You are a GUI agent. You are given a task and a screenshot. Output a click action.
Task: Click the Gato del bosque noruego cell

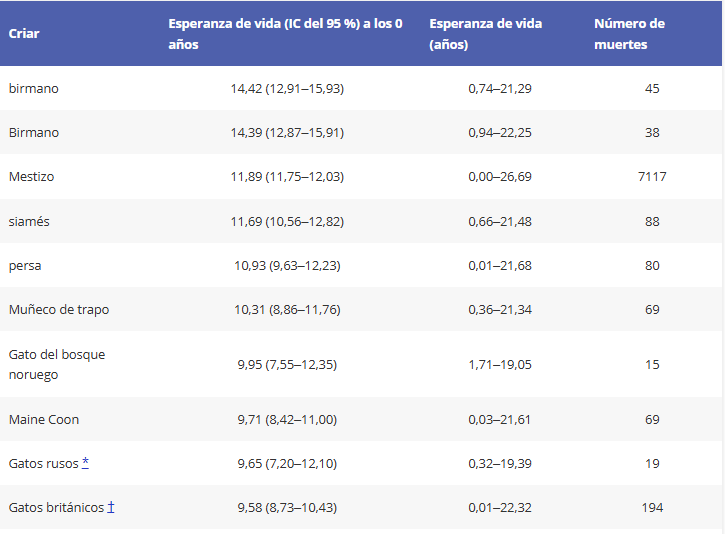click(57, 364)
